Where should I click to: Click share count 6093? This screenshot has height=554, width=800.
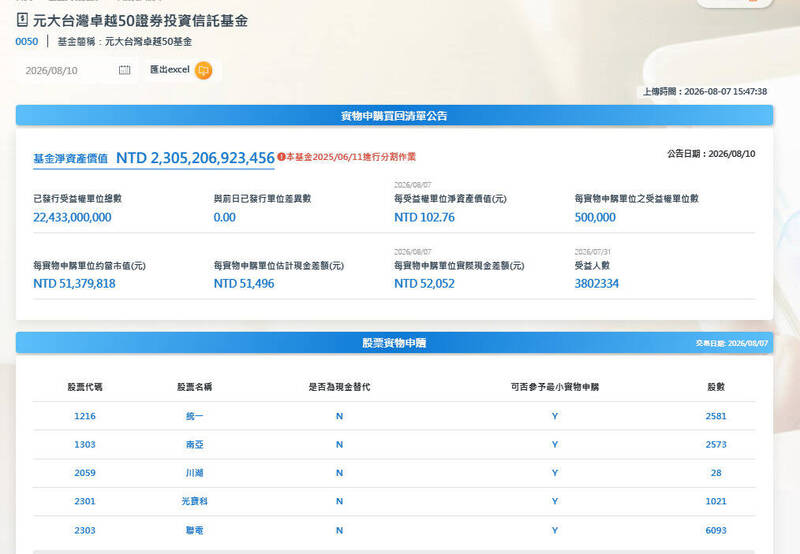click(716, 531)
